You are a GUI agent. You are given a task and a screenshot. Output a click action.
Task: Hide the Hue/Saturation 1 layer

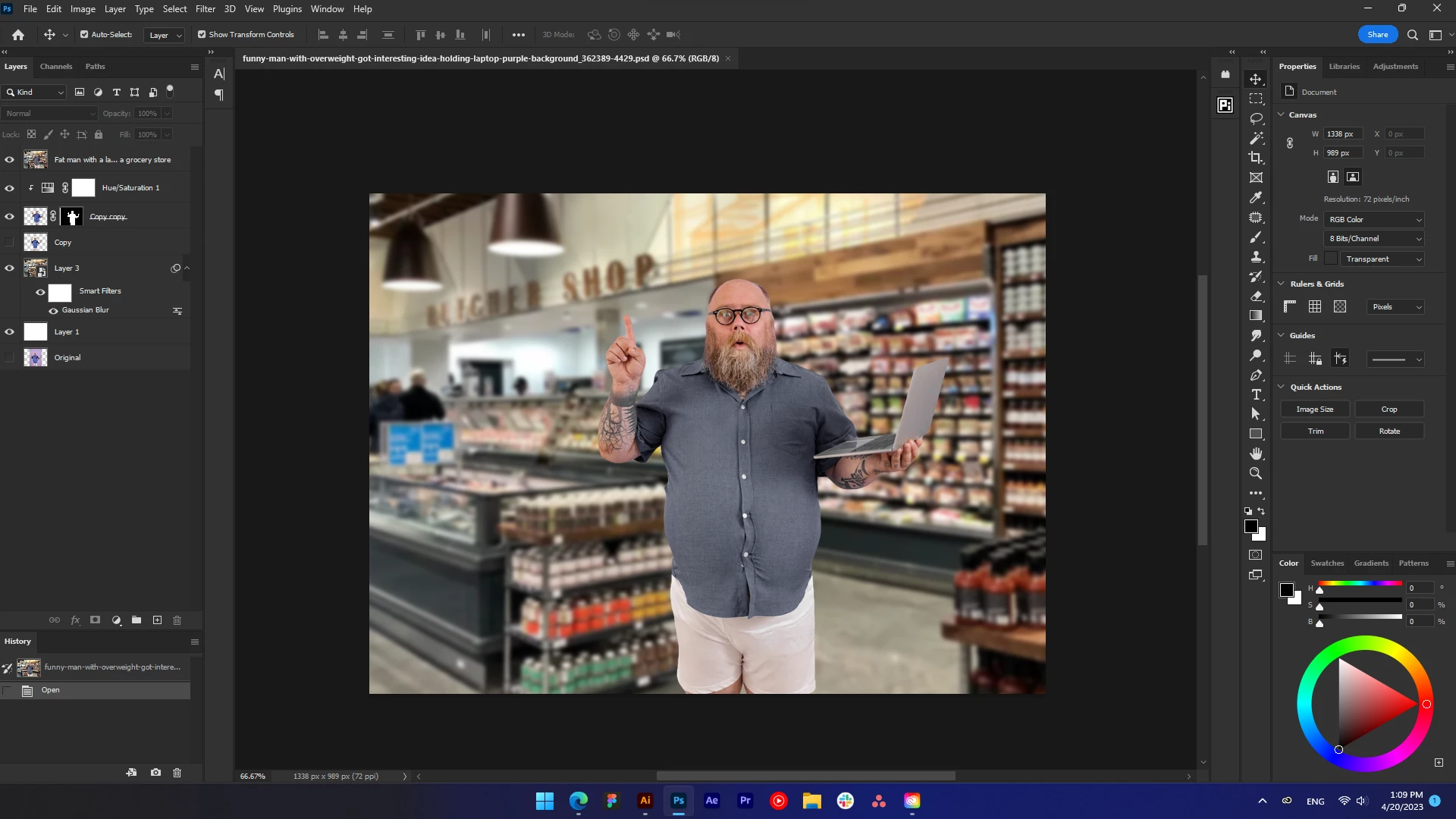9,188
